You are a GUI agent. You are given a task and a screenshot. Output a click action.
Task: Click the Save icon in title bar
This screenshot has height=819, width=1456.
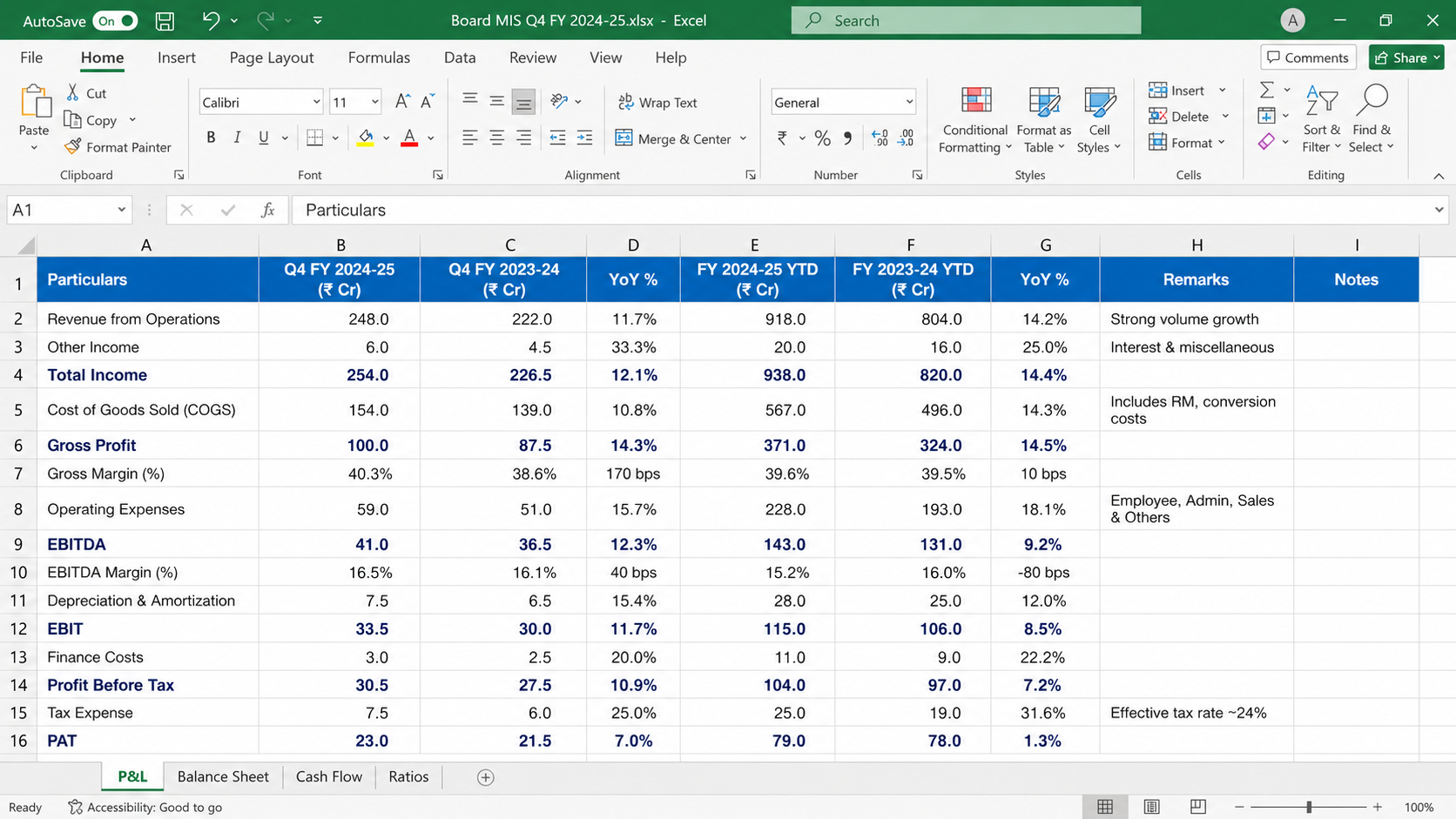[165, 21]
